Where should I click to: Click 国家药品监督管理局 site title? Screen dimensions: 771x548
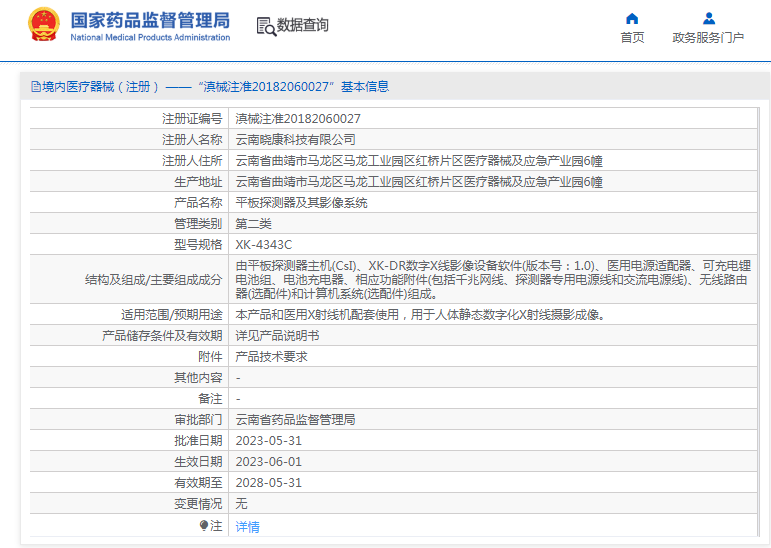point(150,20)
